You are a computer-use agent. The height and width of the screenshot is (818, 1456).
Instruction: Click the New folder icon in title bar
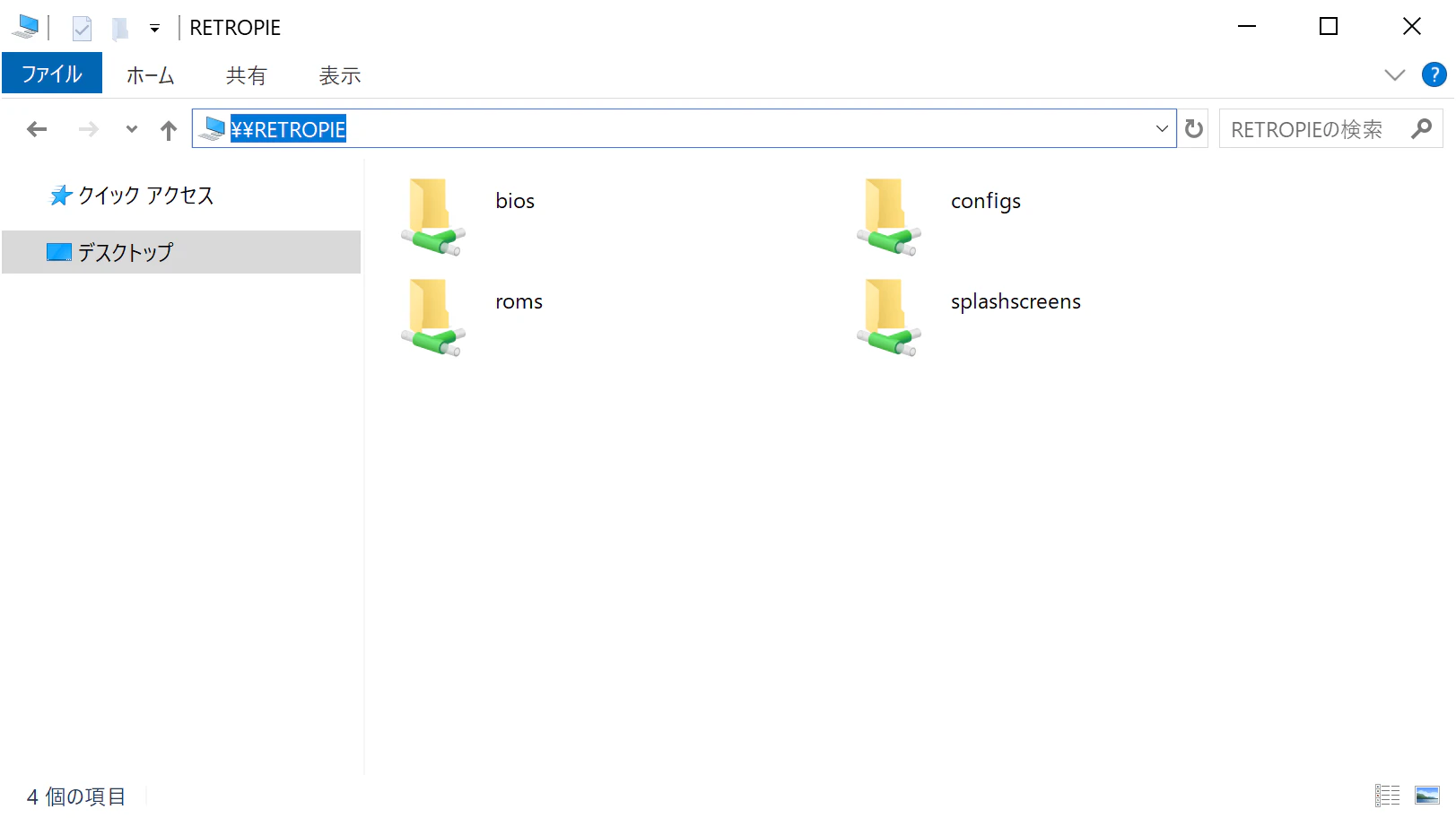tap(119, 29)
